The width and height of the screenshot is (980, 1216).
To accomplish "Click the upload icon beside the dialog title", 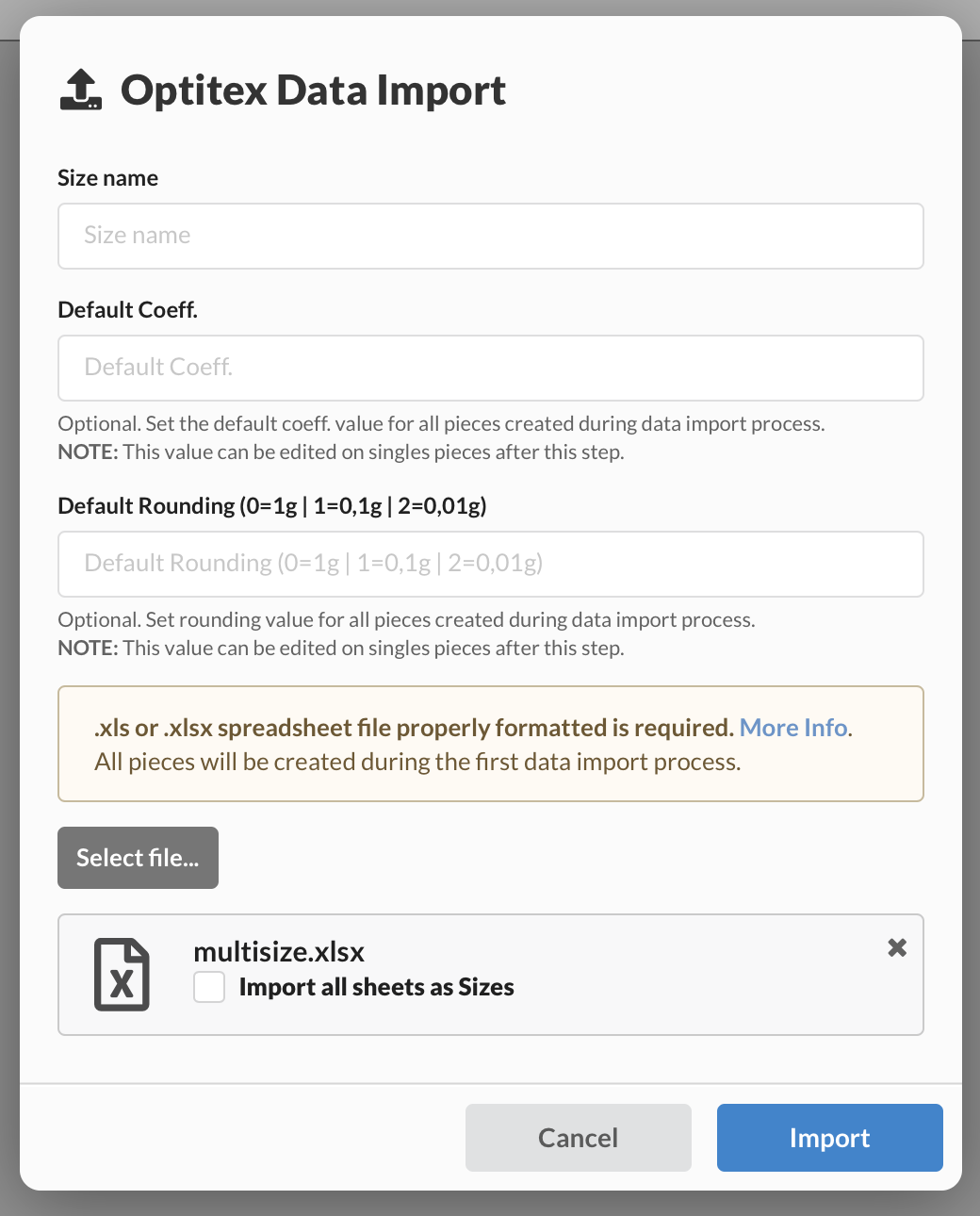I will 81,90.
